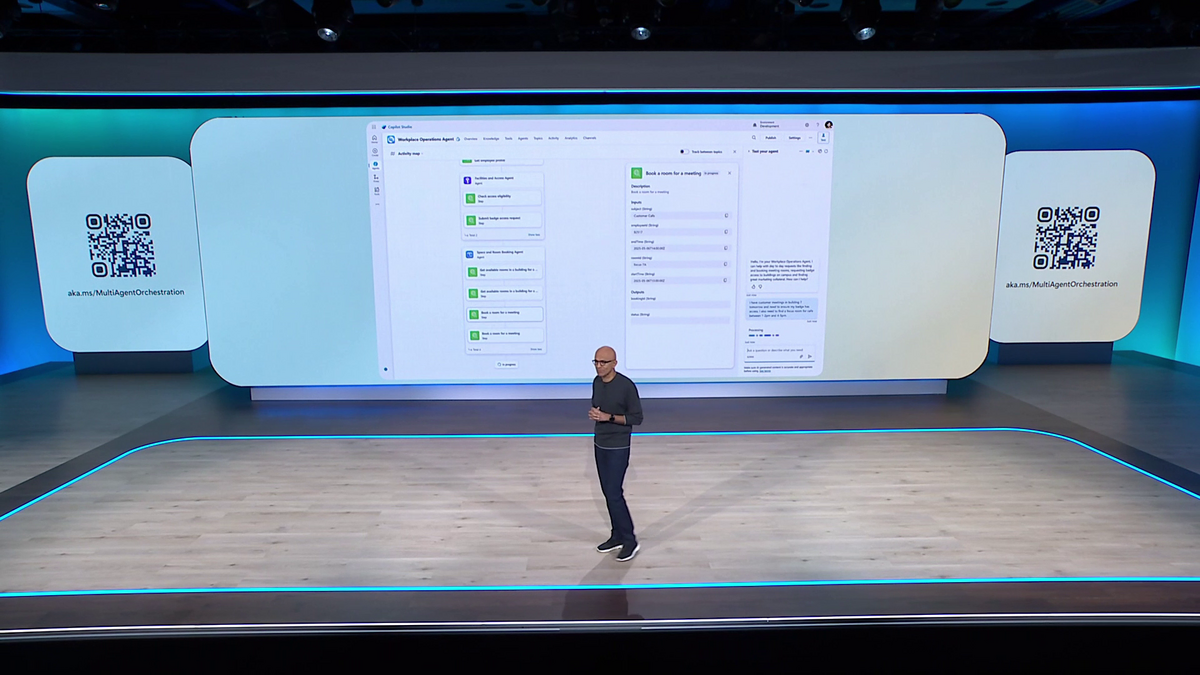Click the attach icon in the chat box

click(801, 356)
